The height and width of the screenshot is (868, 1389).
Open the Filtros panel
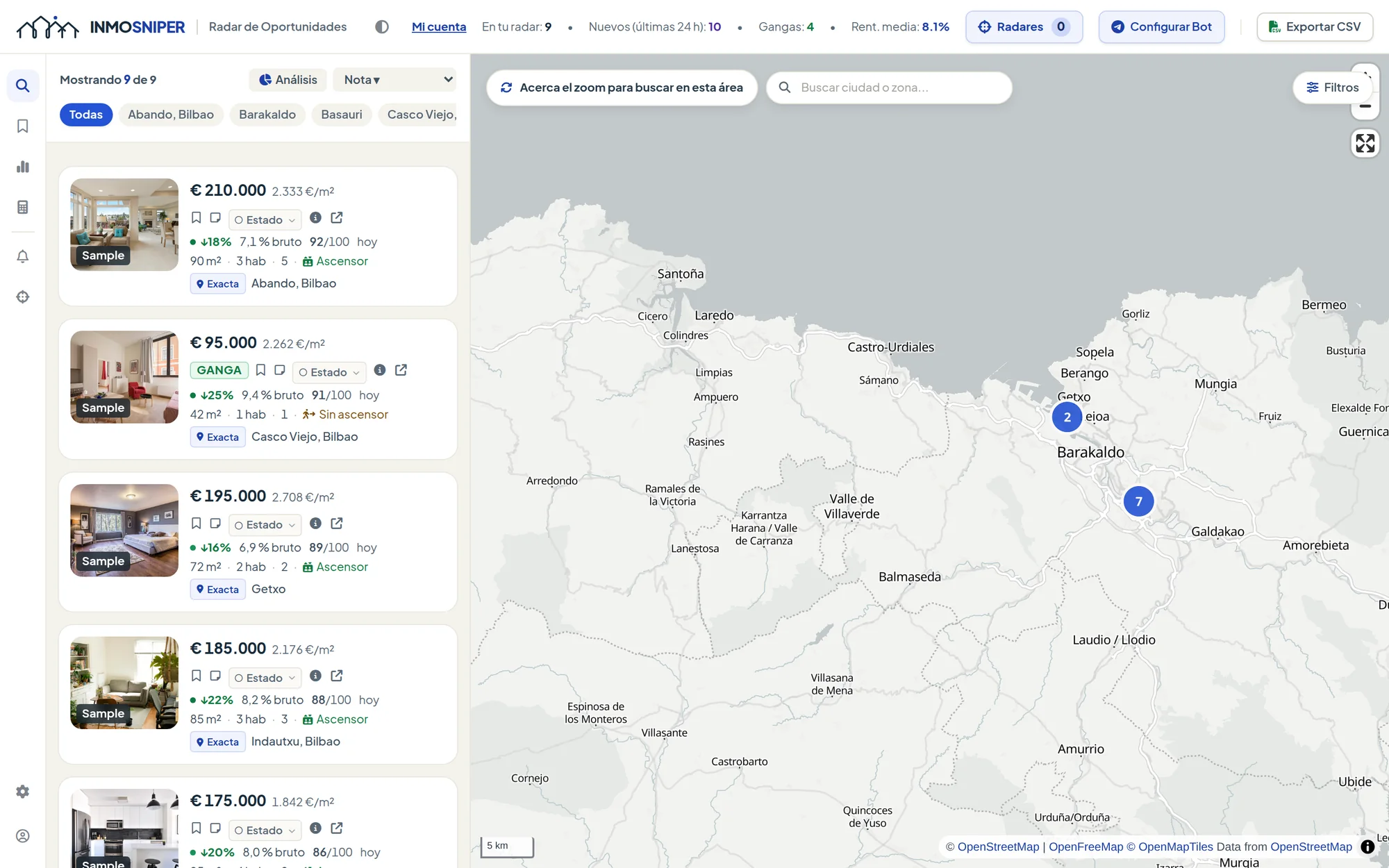tap(1332, 87)
